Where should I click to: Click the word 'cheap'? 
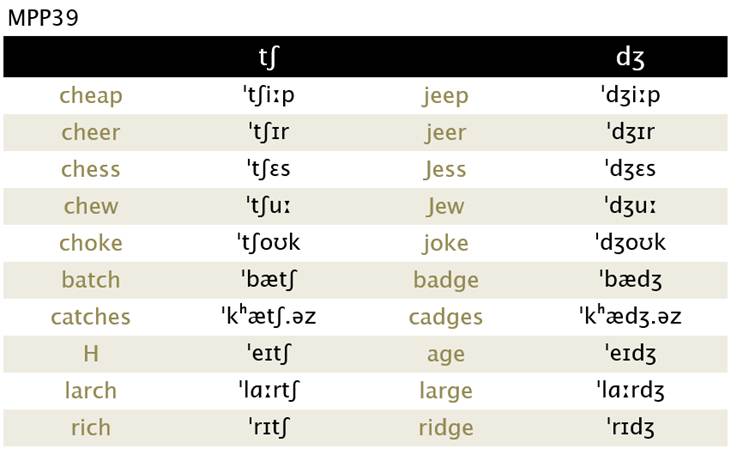(91, 96)
